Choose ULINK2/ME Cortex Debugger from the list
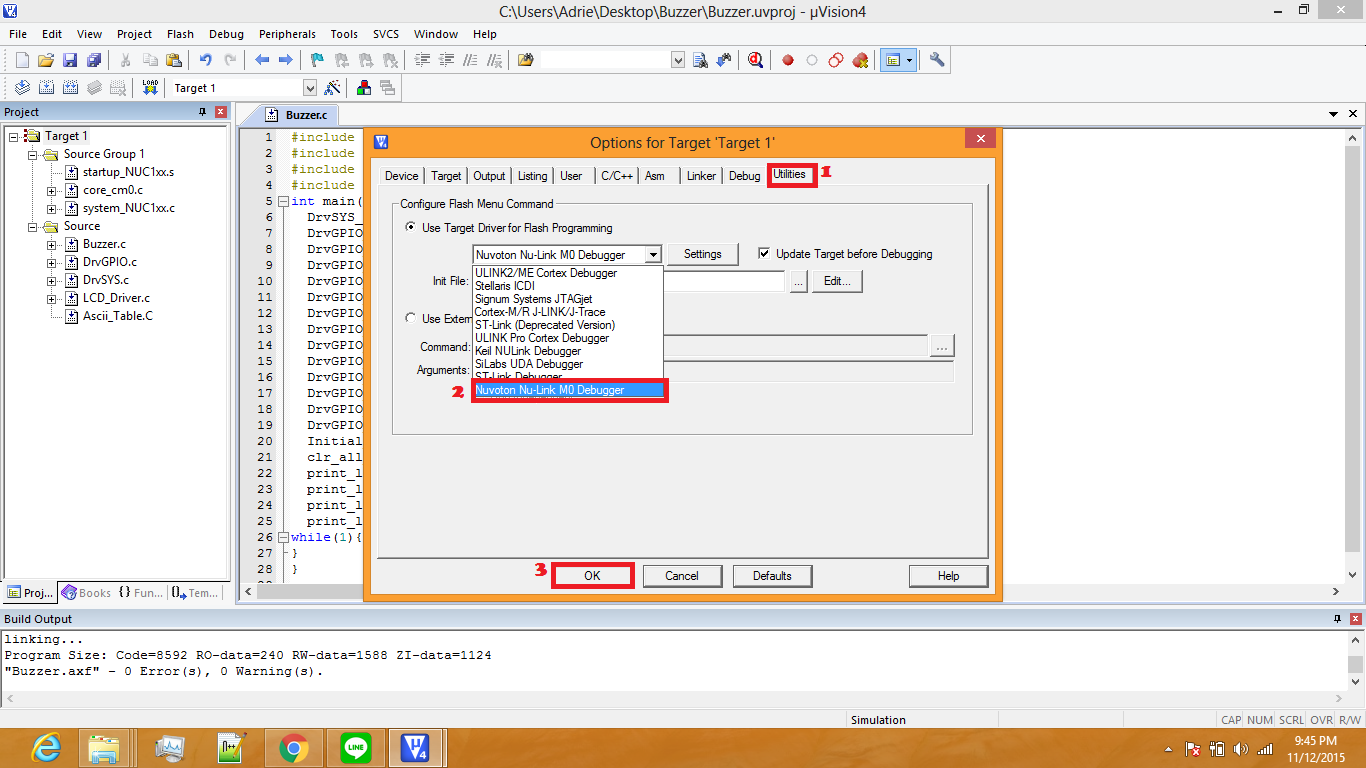1366x768 pixels. tap(568, 273)
